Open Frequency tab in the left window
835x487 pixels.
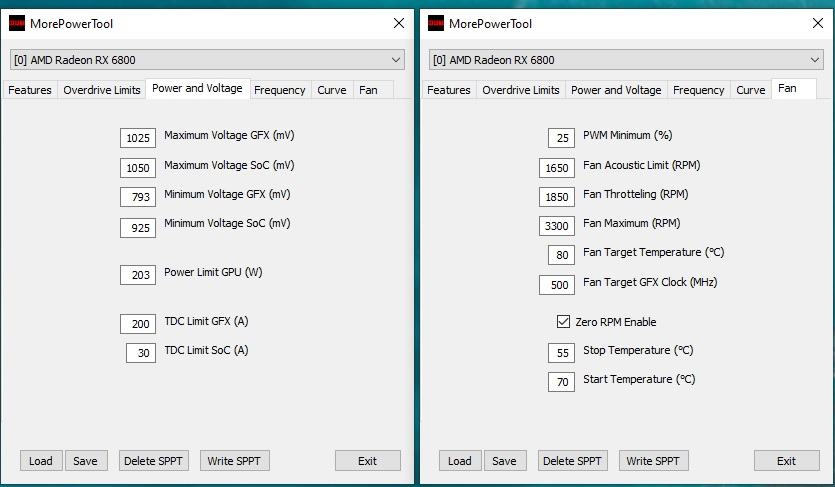pos(280,90)
